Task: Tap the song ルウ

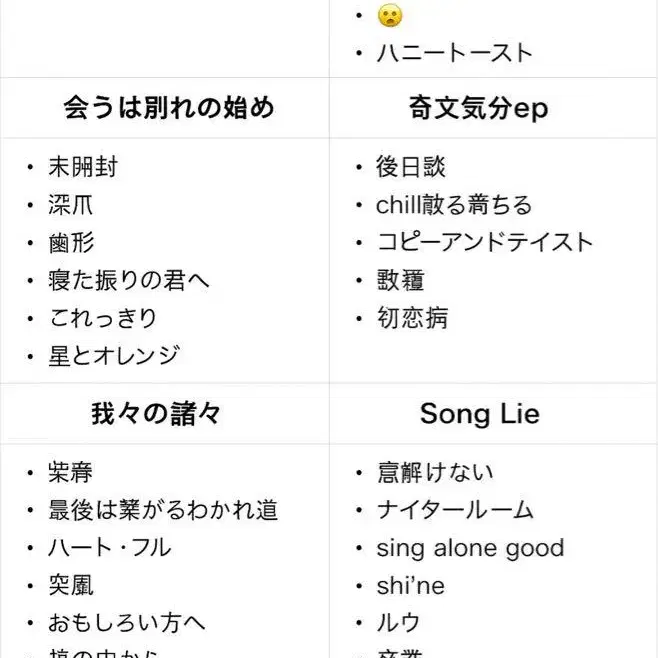Action: 398,622
